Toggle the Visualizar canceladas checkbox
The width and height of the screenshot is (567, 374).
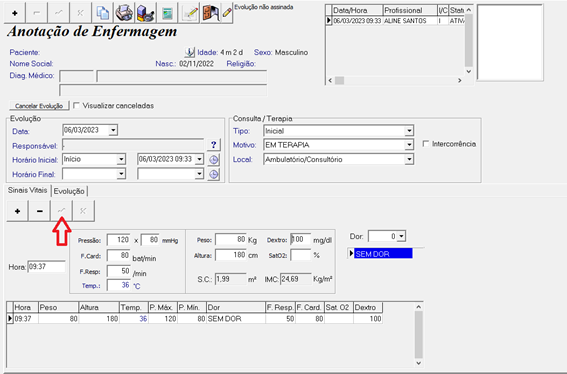76,106
